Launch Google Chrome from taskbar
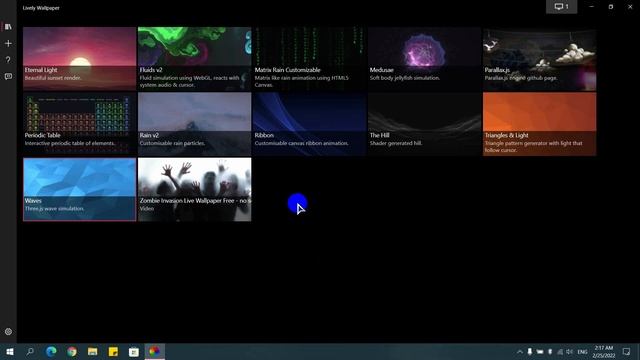 [x=72, y=351]
